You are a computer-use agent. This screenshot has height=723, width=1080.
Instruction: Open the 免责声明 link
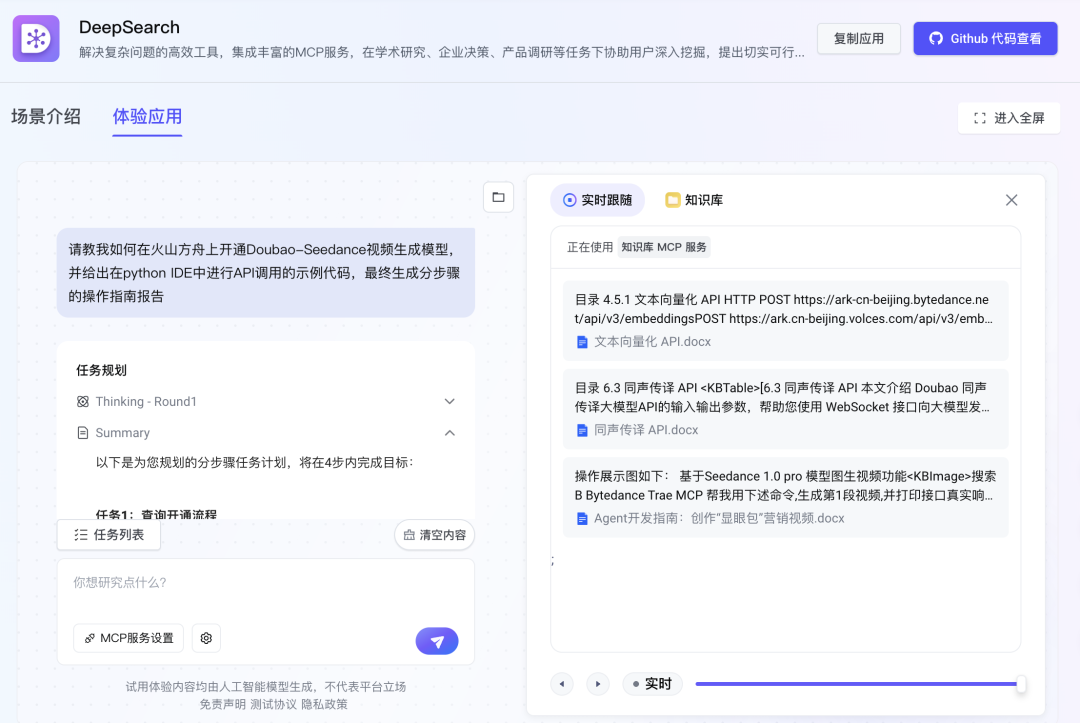pyautogui.click(x=222, y=704)
